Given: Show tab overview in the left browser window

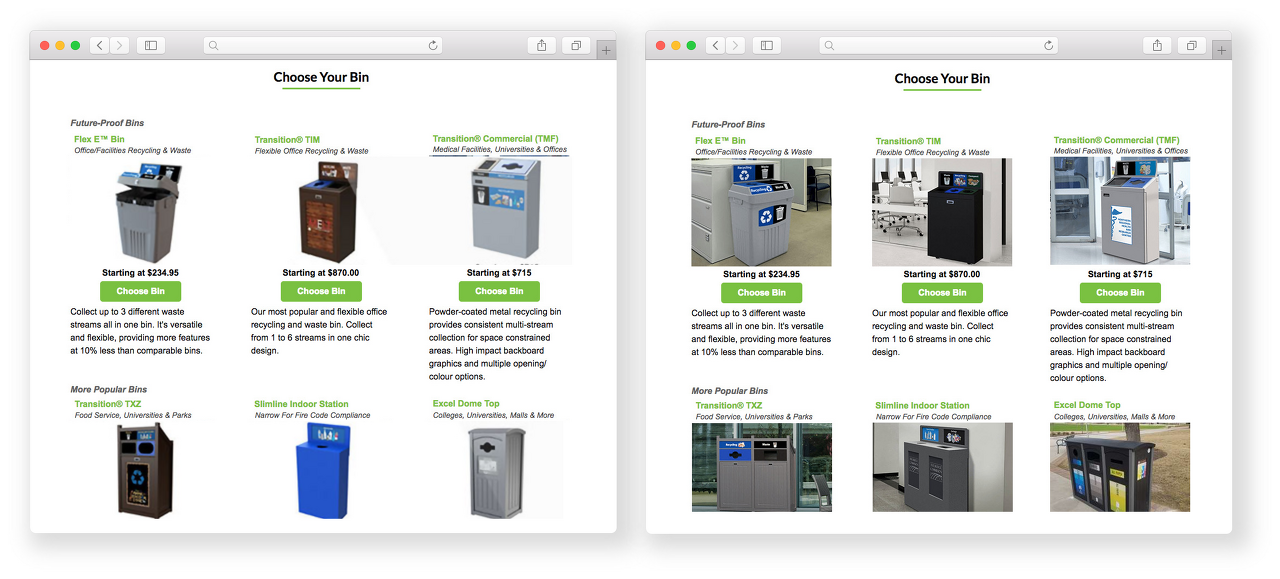Looking at the screenshot, I should (x=576, y=45).
